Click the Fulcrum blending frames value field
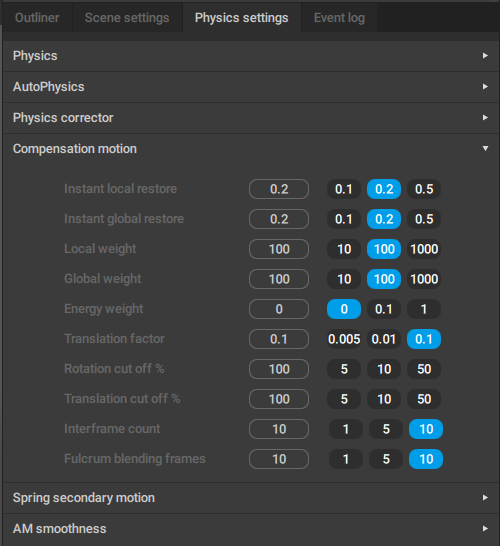 [279, 459]
